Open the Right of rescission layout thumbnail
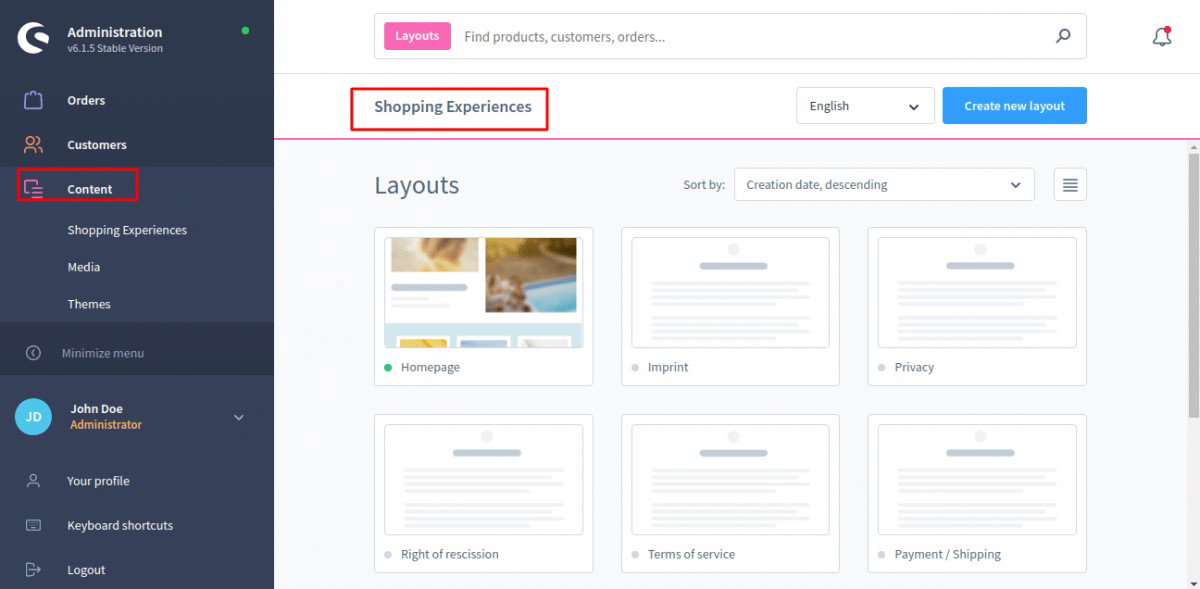 click(x=483, y=479)
